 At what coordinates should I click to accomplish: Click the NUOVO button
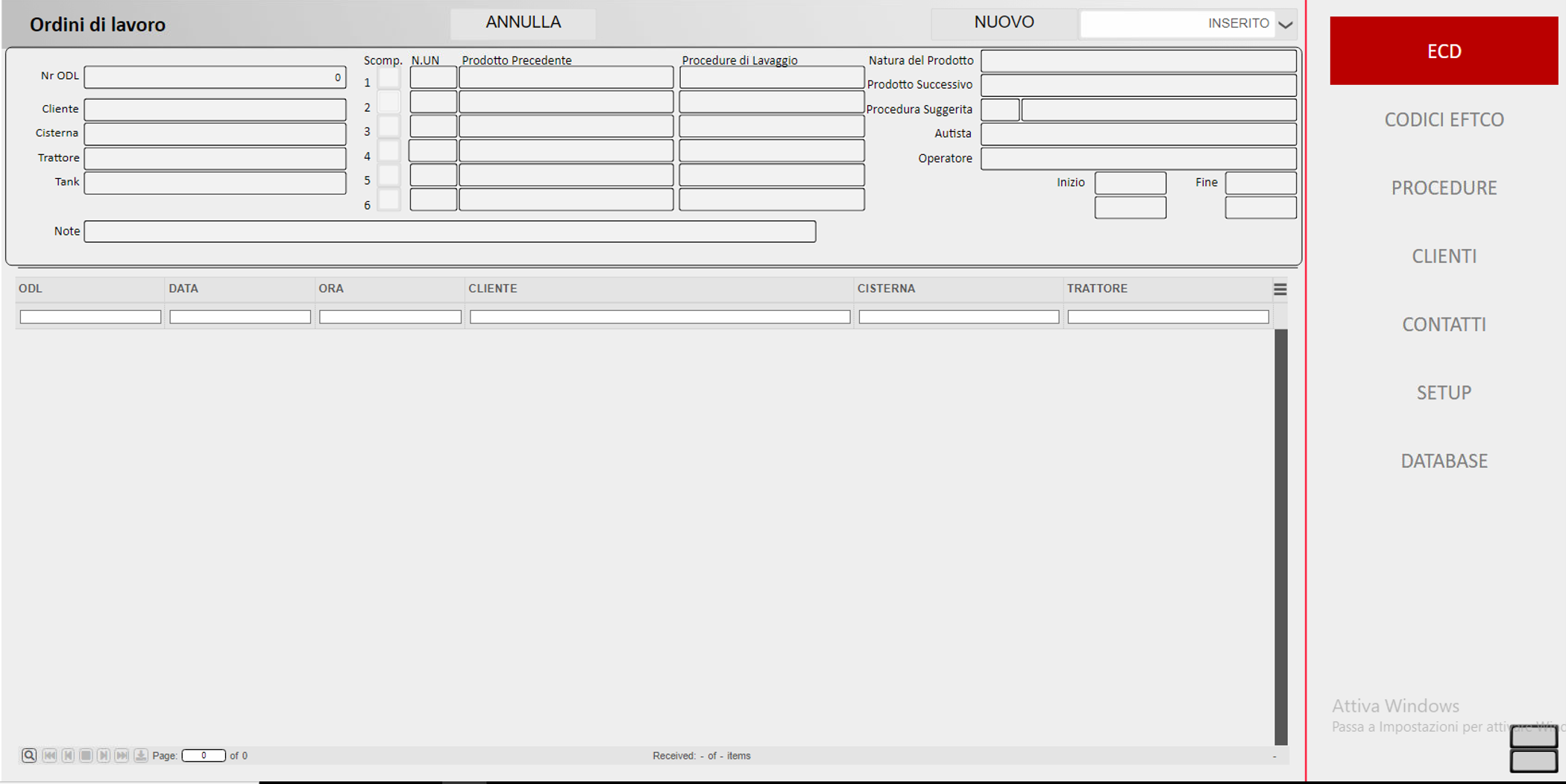point(1004,23)
